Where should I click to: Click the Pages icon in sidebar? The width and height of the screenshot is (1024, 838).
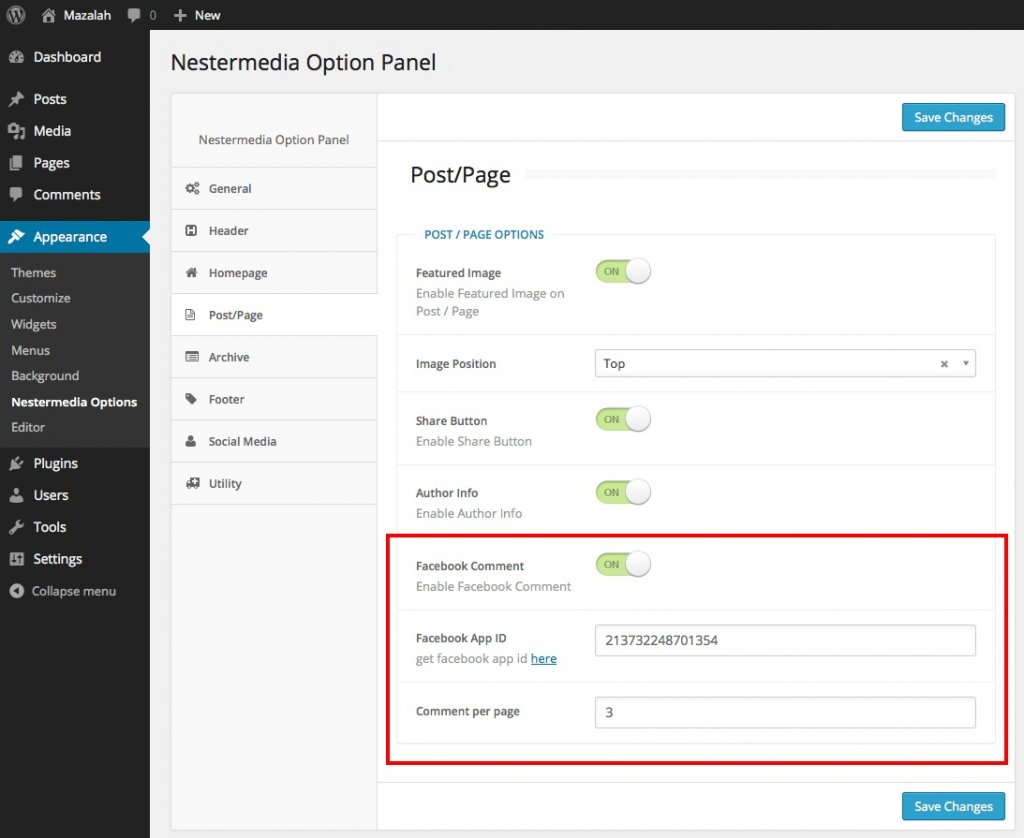[16, 163]
